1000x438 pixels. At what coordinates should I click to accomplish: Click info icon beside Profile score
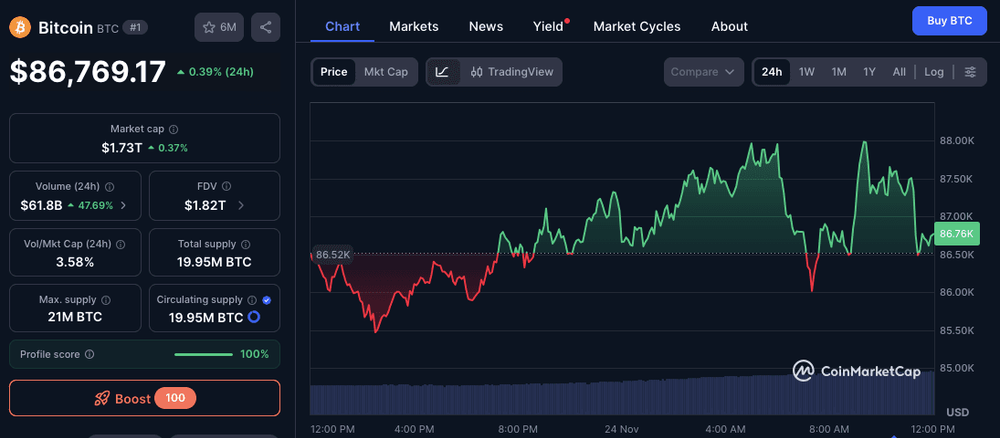[x=90, y=354]
